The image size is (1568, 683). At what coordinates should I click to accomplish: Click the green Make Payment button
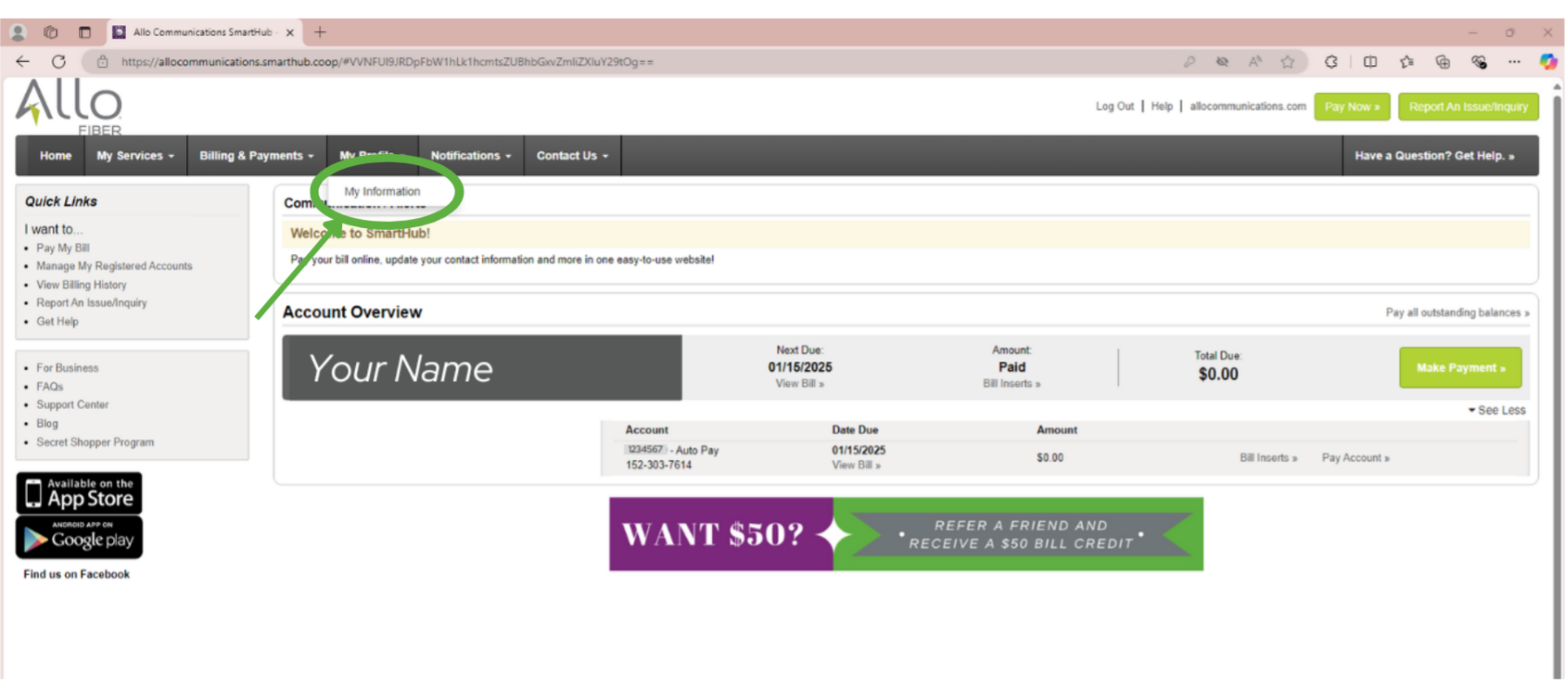click(1460, 368)
